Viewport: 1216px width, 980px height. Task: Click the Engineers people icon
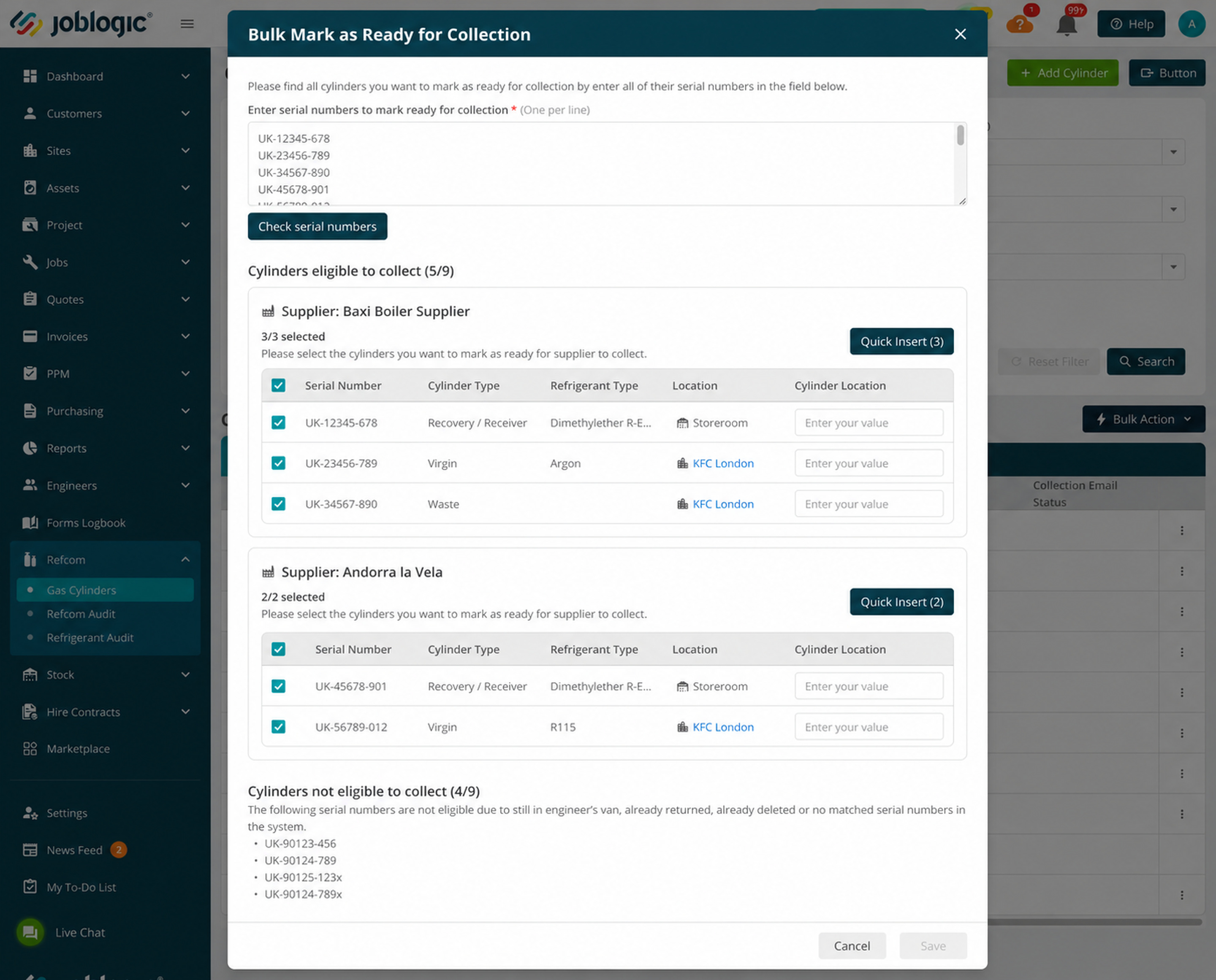point(30,485)
